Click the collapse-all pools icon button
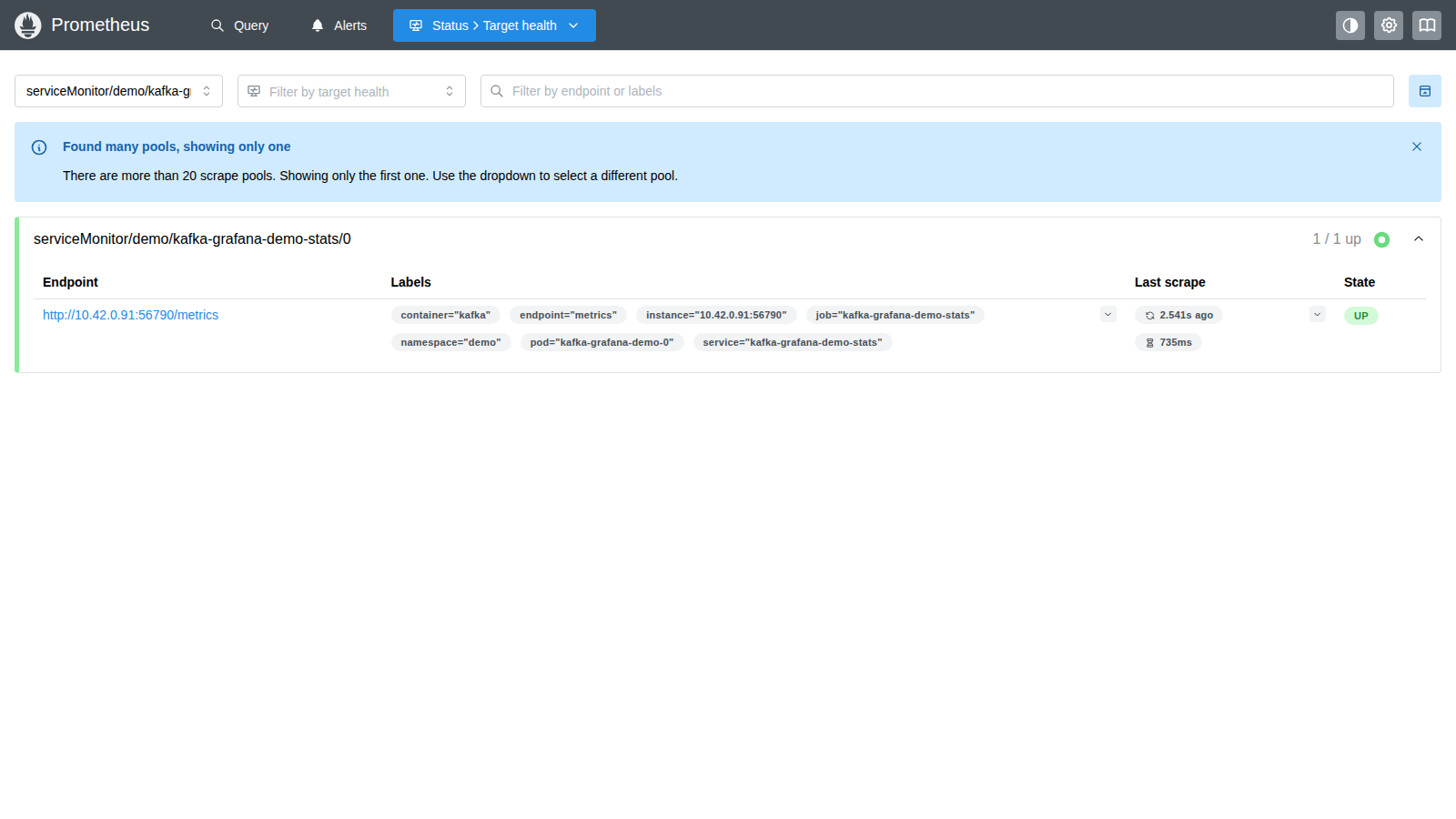The image size is (1456, 819). tap(1425, 91)
